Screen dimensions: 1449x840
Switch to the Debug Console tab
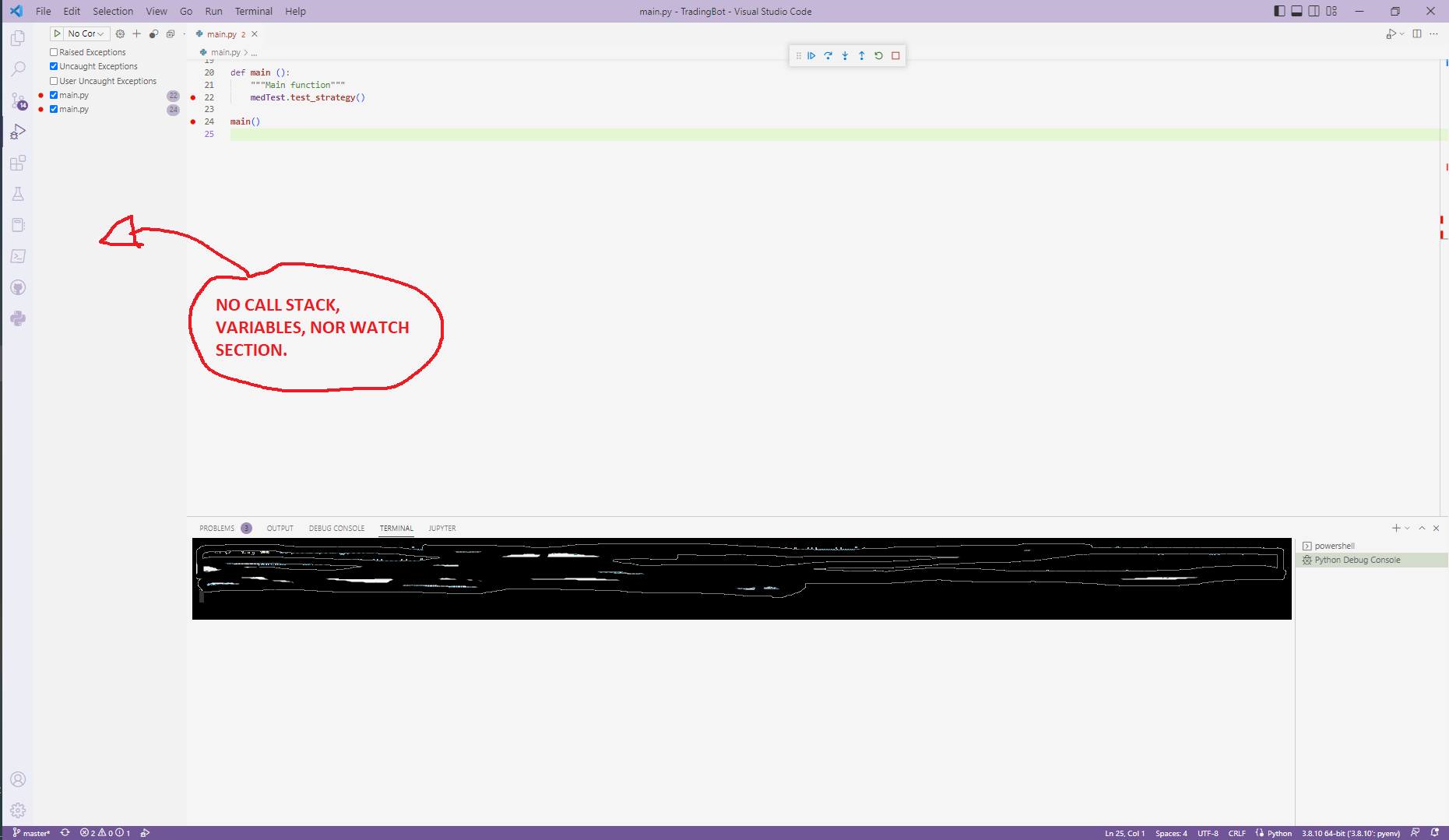[x=336, y=528]
